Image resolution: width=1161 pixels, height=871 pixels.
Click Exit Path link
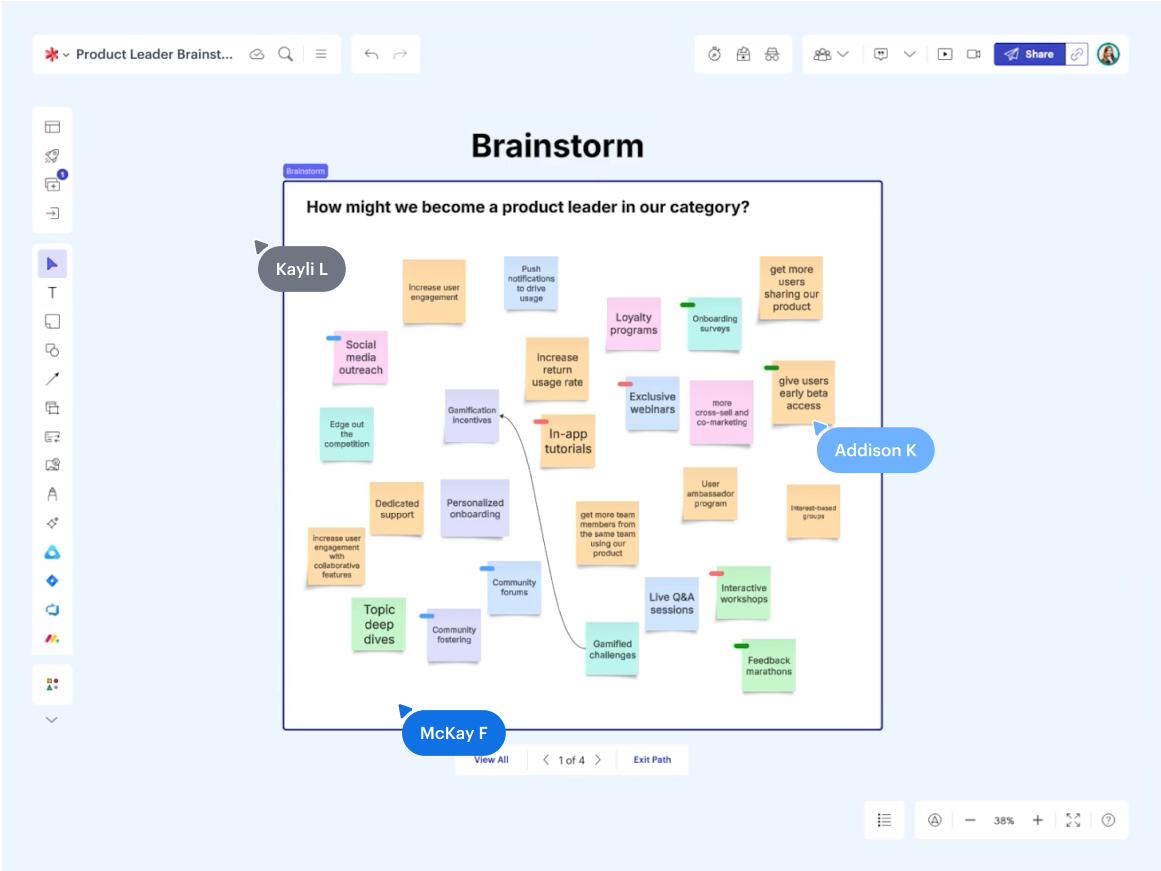(x=652, y=760)
